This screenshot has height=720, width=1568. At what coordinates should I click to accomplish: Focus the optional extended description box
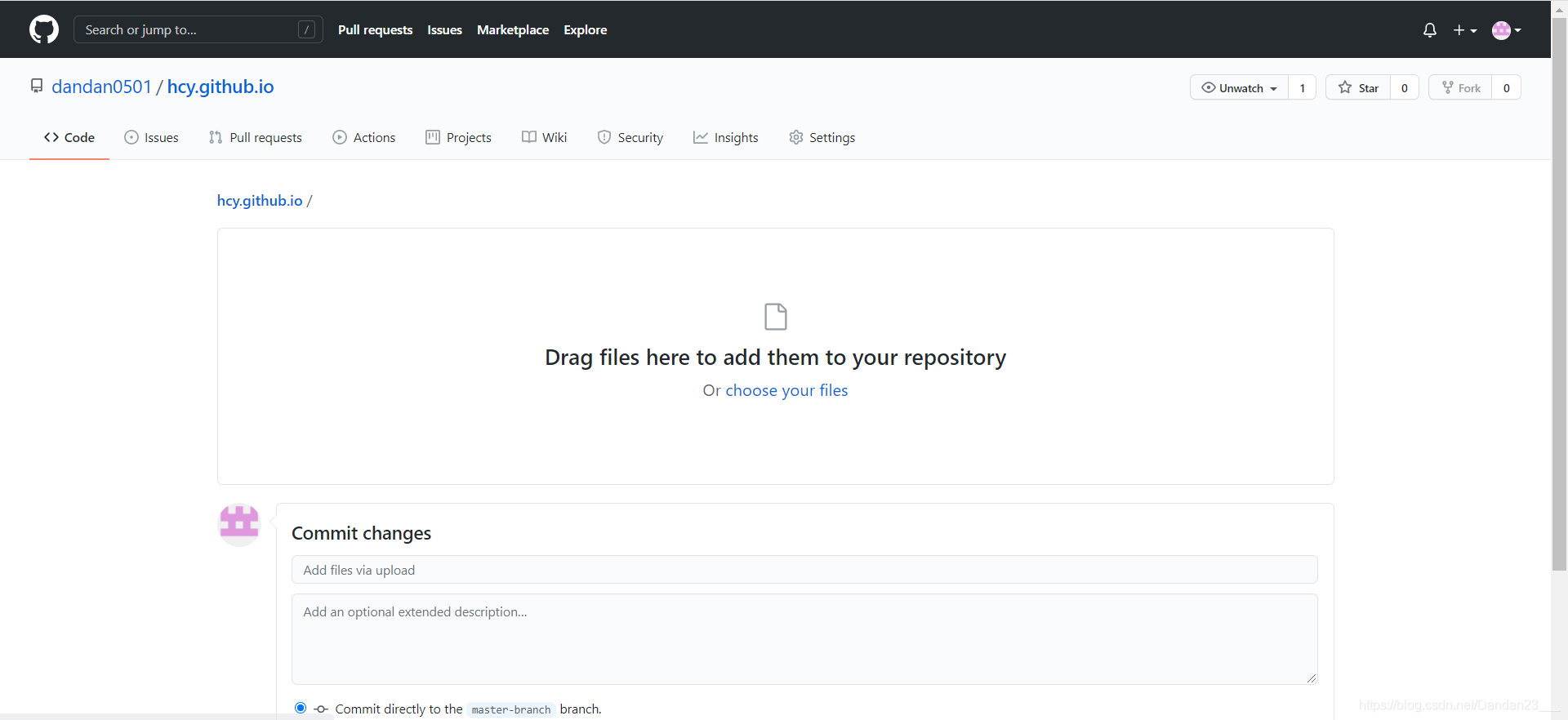pos(804,639)
